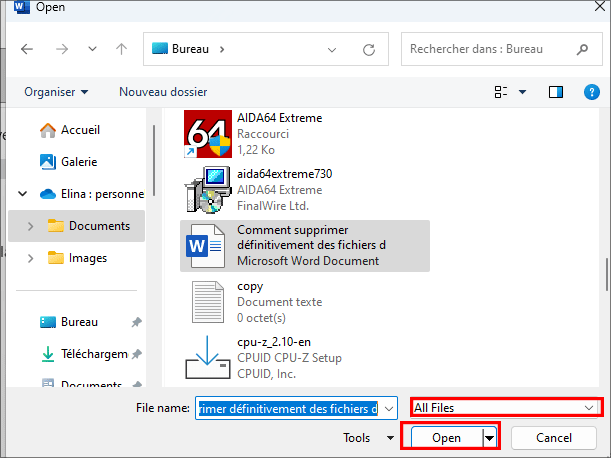Viewport: 611px width, 458px height.
Task: Select the AIDA64 Extreme shortcut icon
Action: tap(207, 134)
